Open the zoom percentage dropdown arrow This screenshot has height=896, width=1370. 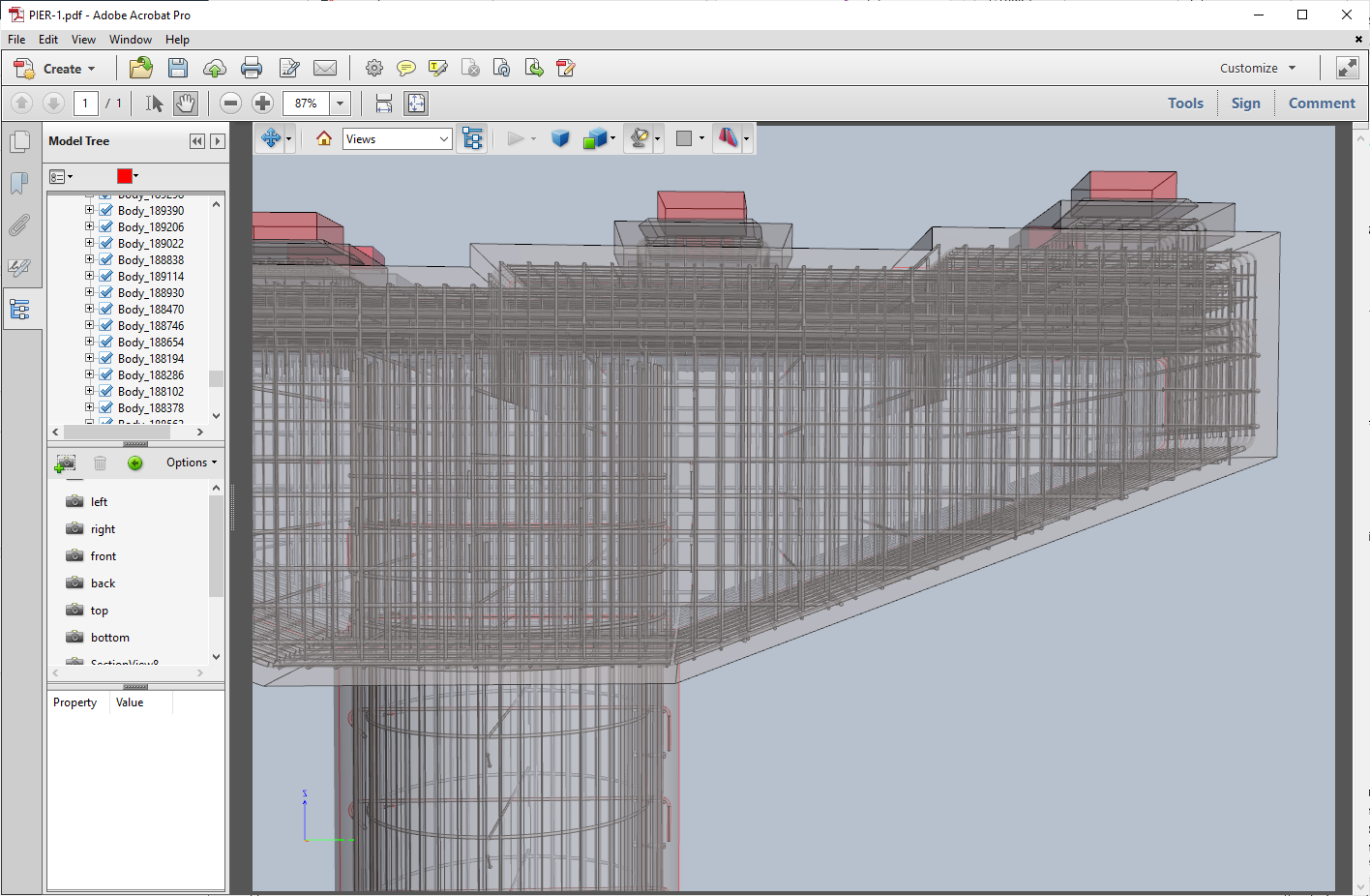pos(340,104)
